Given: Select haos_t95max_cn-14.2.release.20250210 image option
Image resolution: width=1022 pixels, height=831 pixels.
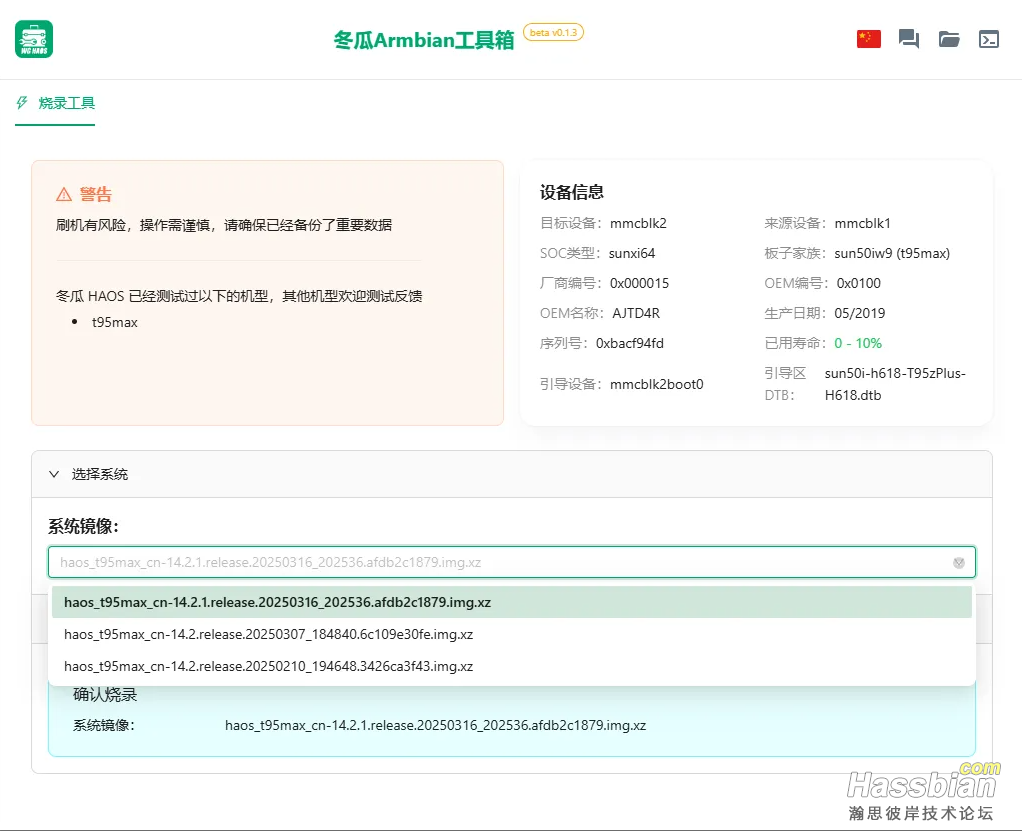Looking at the screenshot, I should click(x=512, y=666).
